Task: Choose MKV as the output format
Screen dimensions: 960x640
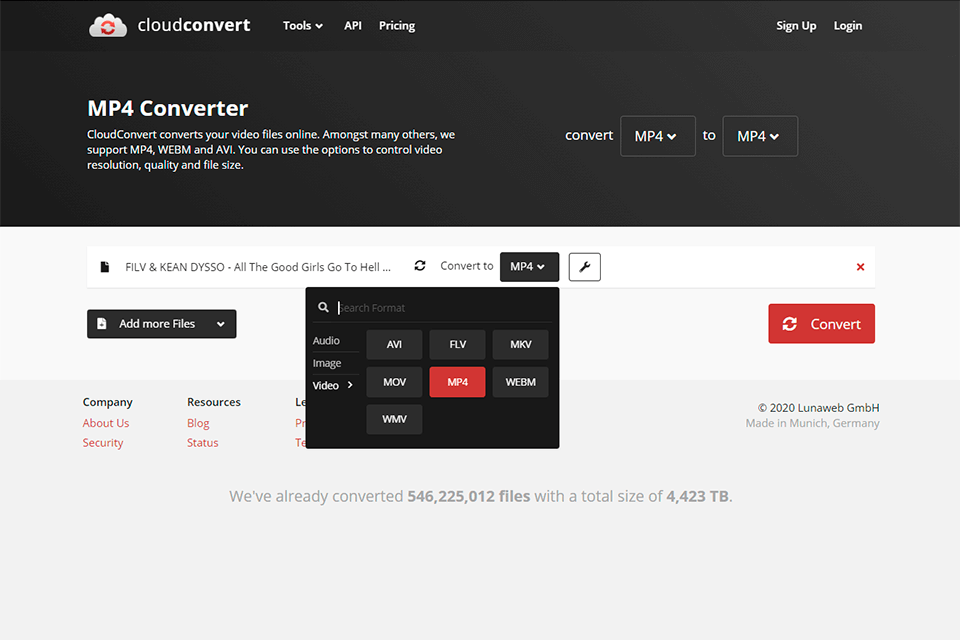Action: (520, 344)
